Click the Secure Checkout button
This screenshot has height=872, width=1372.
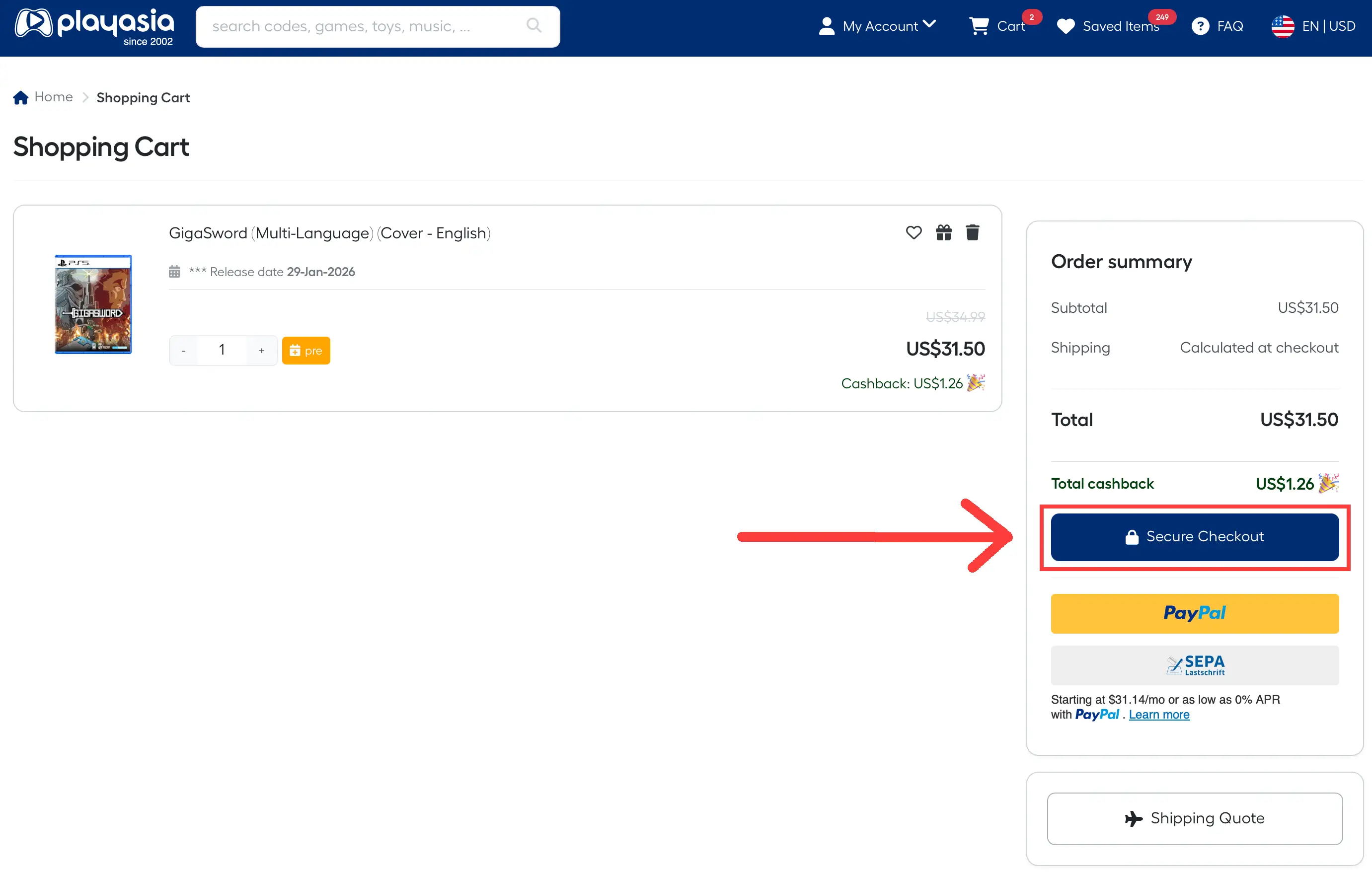1194,536
